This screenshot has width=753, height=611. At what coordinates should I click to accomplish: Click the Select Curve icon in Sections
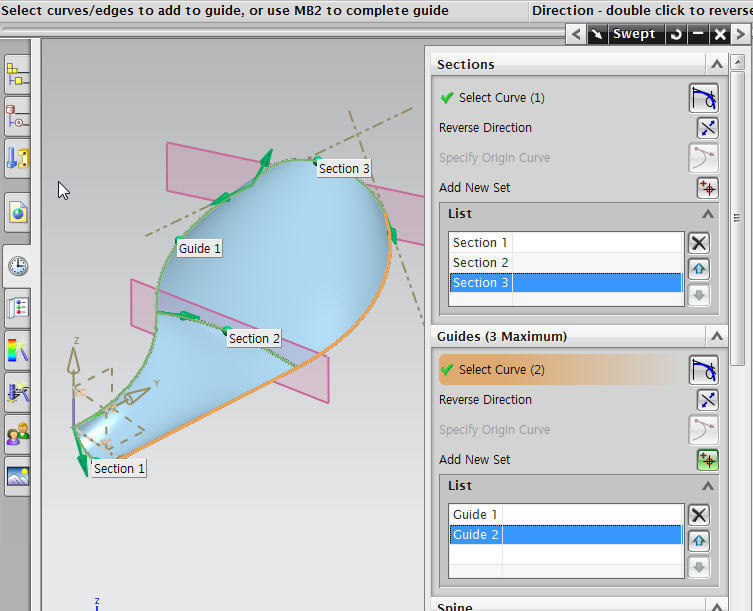(x=704, y=98)
